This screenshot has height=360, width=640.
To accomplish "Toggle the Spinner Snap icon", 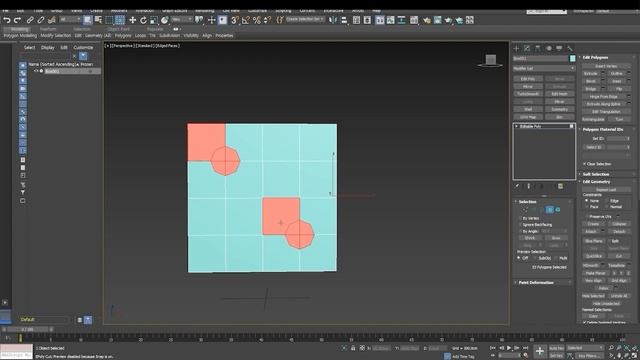I will [267, 20].
